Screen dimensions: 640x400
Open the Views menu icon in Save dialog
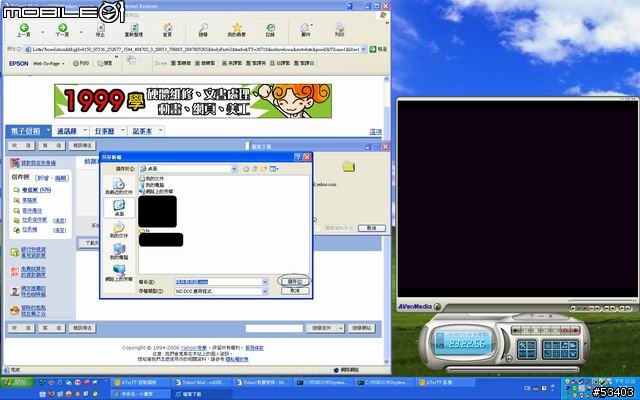(x=274, y=169)
